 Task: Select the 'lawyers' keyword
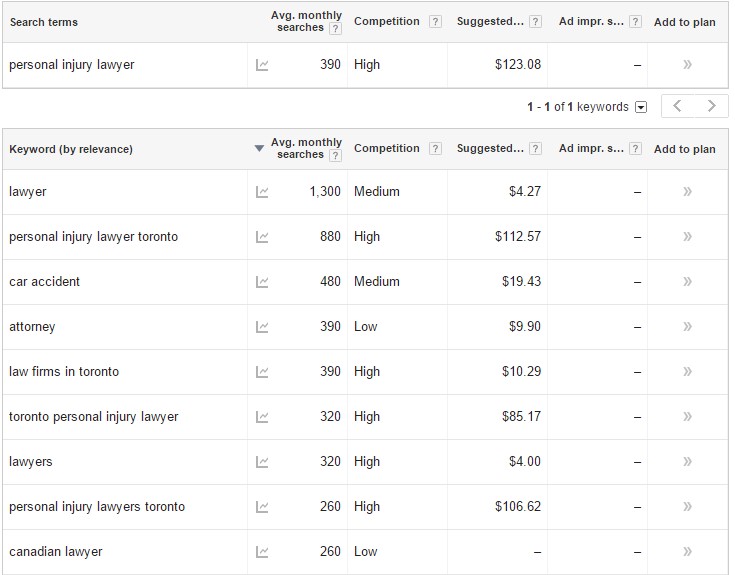coord(30,462)
